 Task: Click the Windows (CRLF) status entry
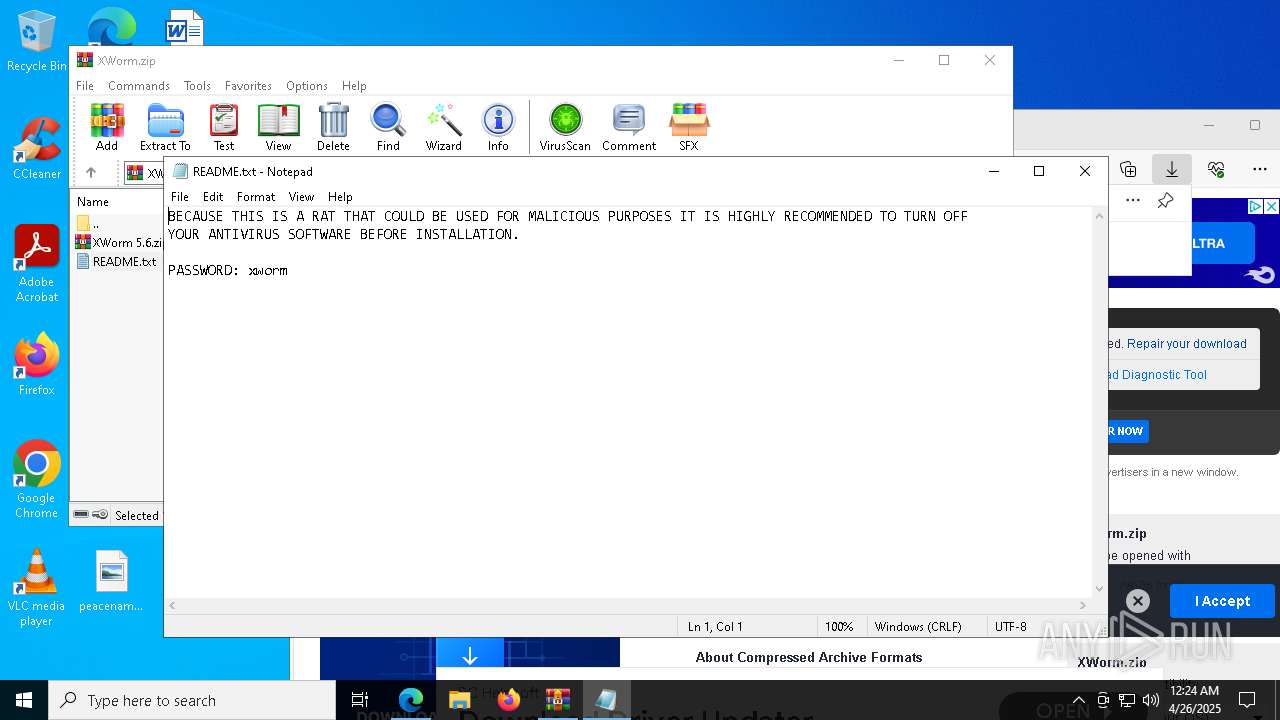click(918, 627)
